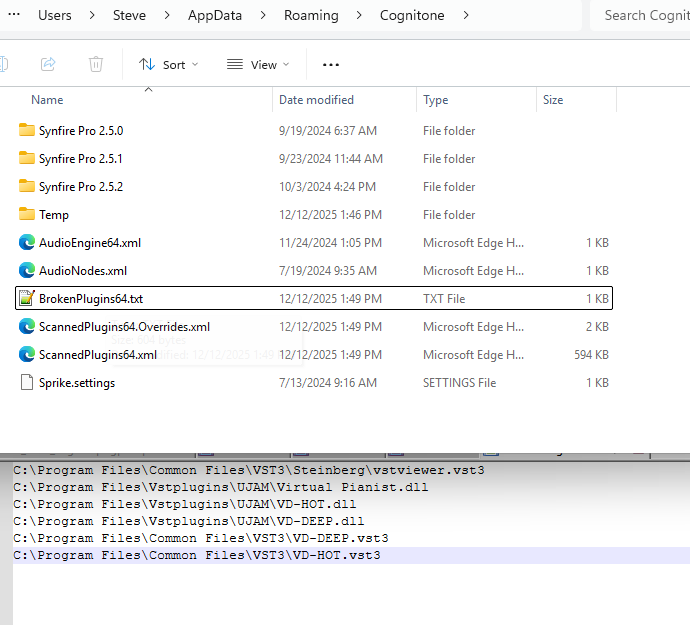Click the Edge icon beside ScannedPlugins64.xml

pos(27,355)
